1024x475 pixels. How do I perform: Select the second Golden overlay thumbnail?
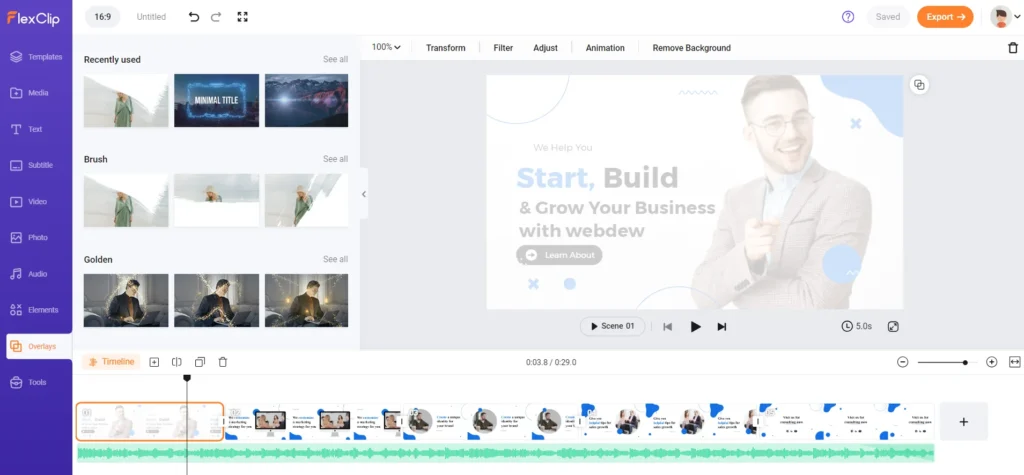[216, 300]
